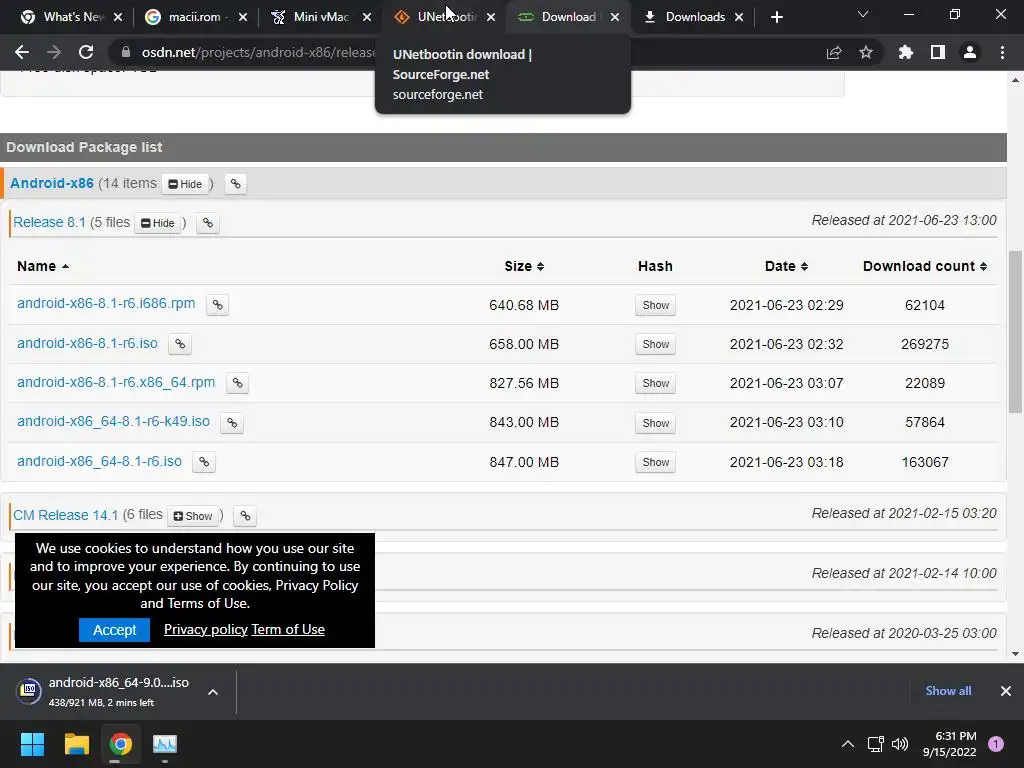Image resolution: width=1024 pixels, height=768 pixels.
Task: Open Chrome three-dot menu
Action: point(1002,52)
